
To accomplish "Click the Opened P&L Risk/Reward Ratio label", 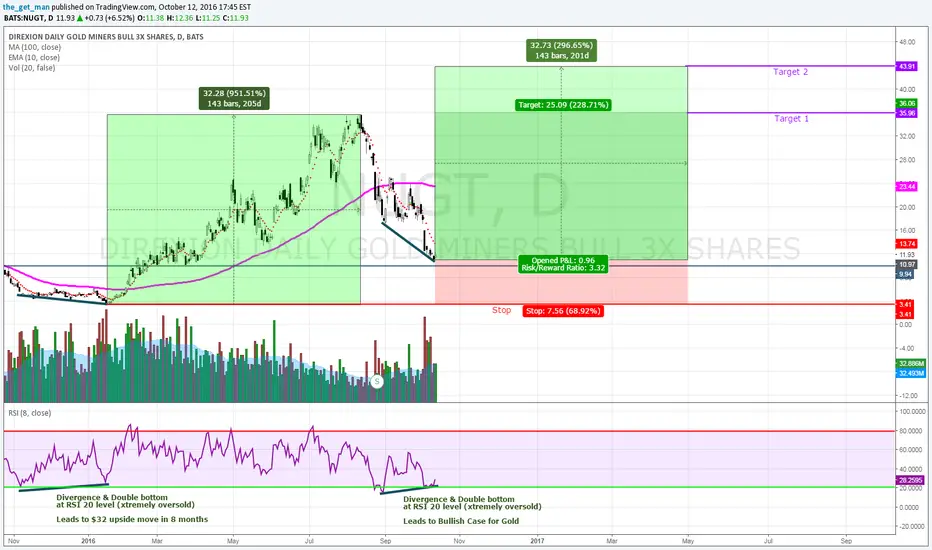I will click(563, 264).
